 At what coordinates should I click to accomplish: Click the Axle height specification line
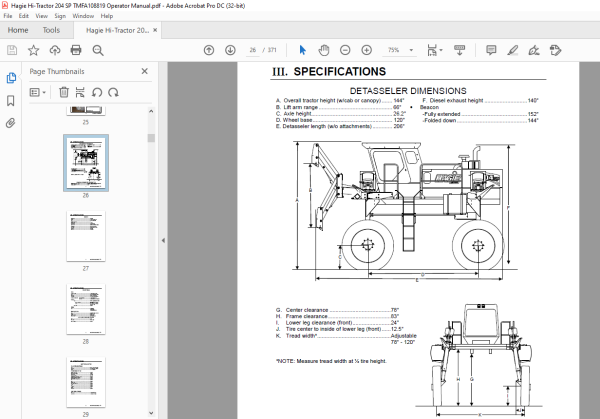341,114
